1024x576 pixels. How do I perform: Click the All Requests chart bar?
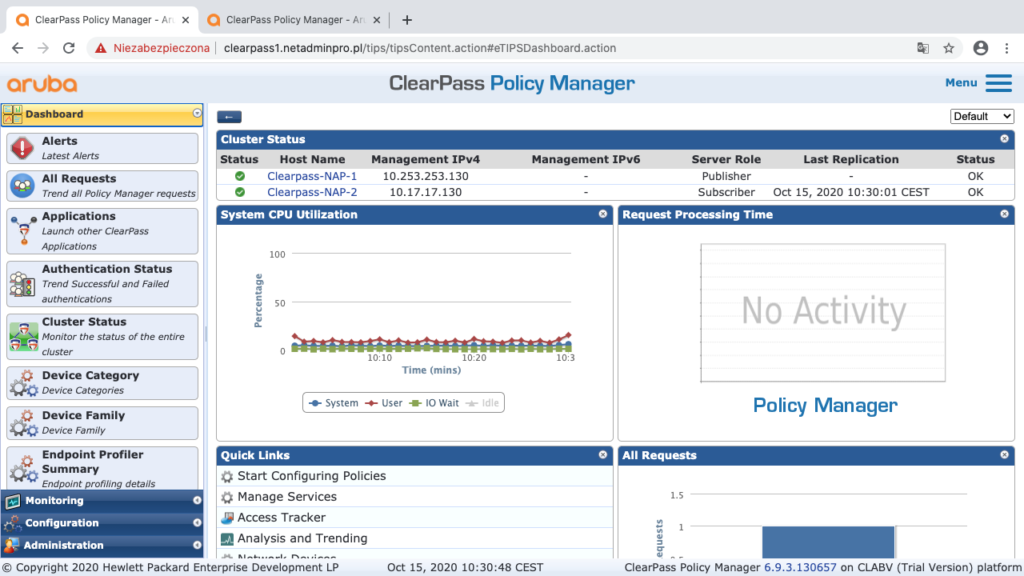(x=828, y=542)
